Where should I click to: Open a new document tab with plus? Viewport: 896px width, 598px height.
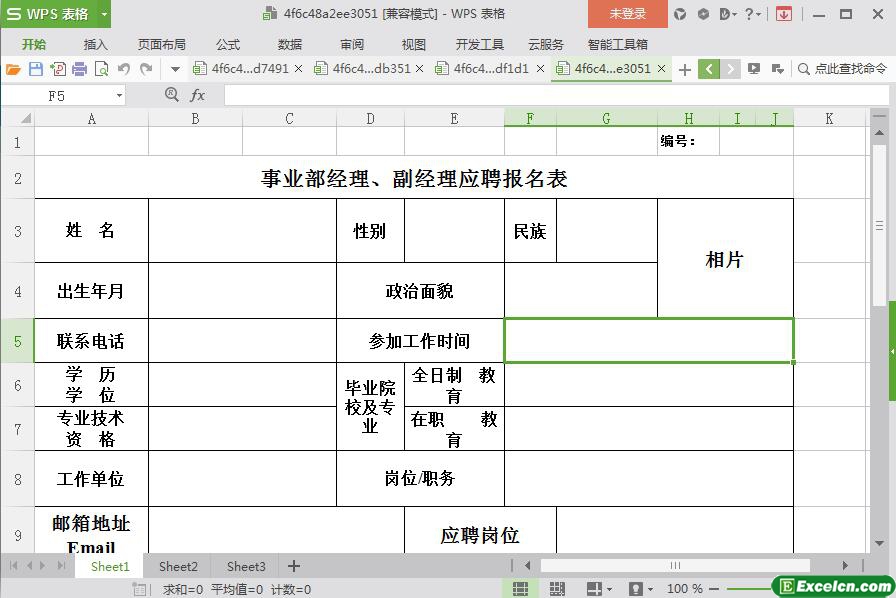click(x=684, y=69)
